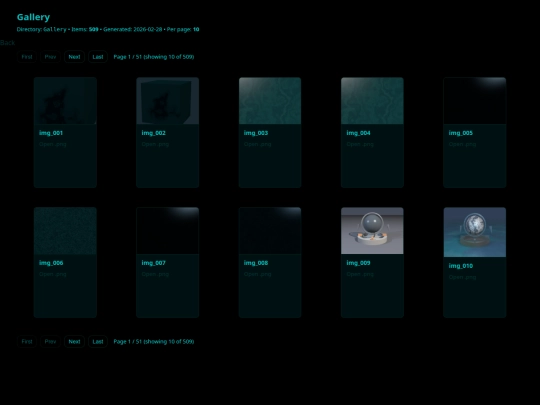
Task: Follow the Back link
Action: tap(8, 43)
